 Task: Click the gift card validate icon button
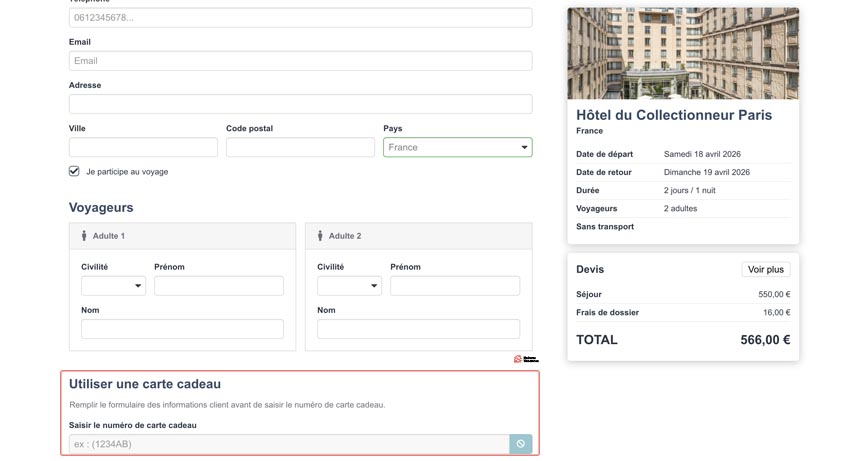click(x=520, y=444)
